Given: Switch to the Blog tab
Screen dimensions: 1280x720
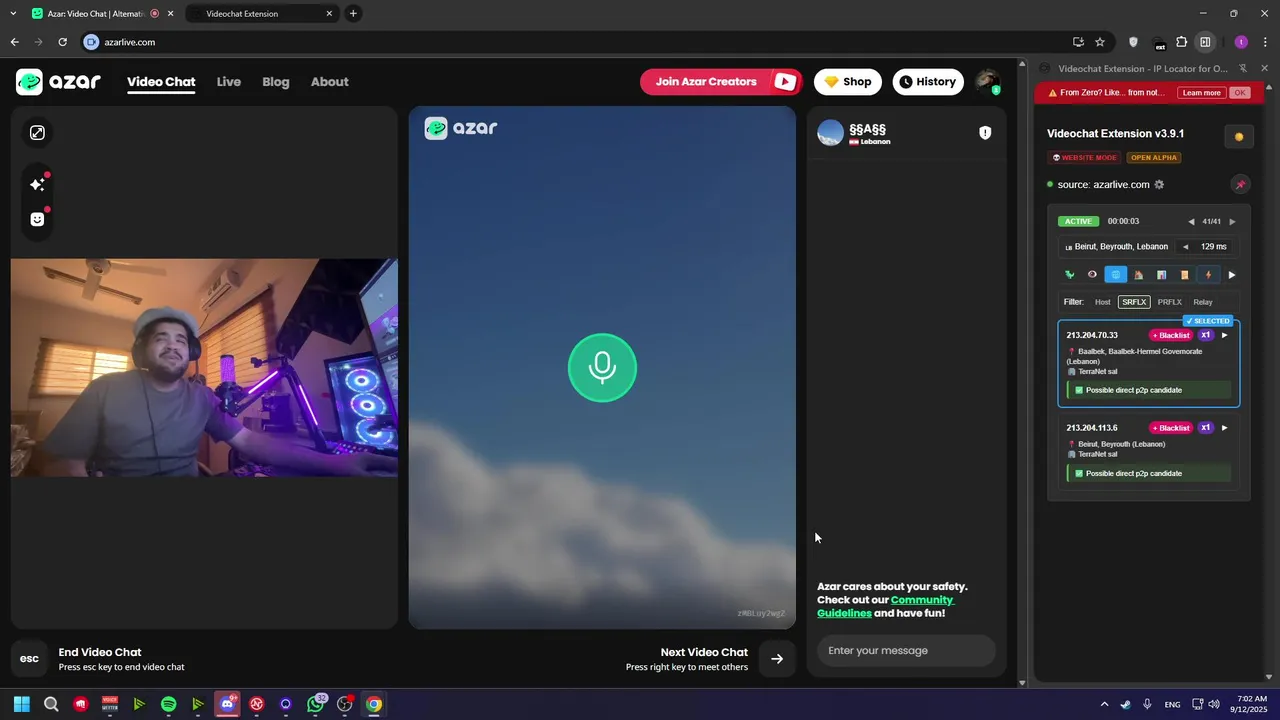Looking at the screenshot, I should coord(276,82).
